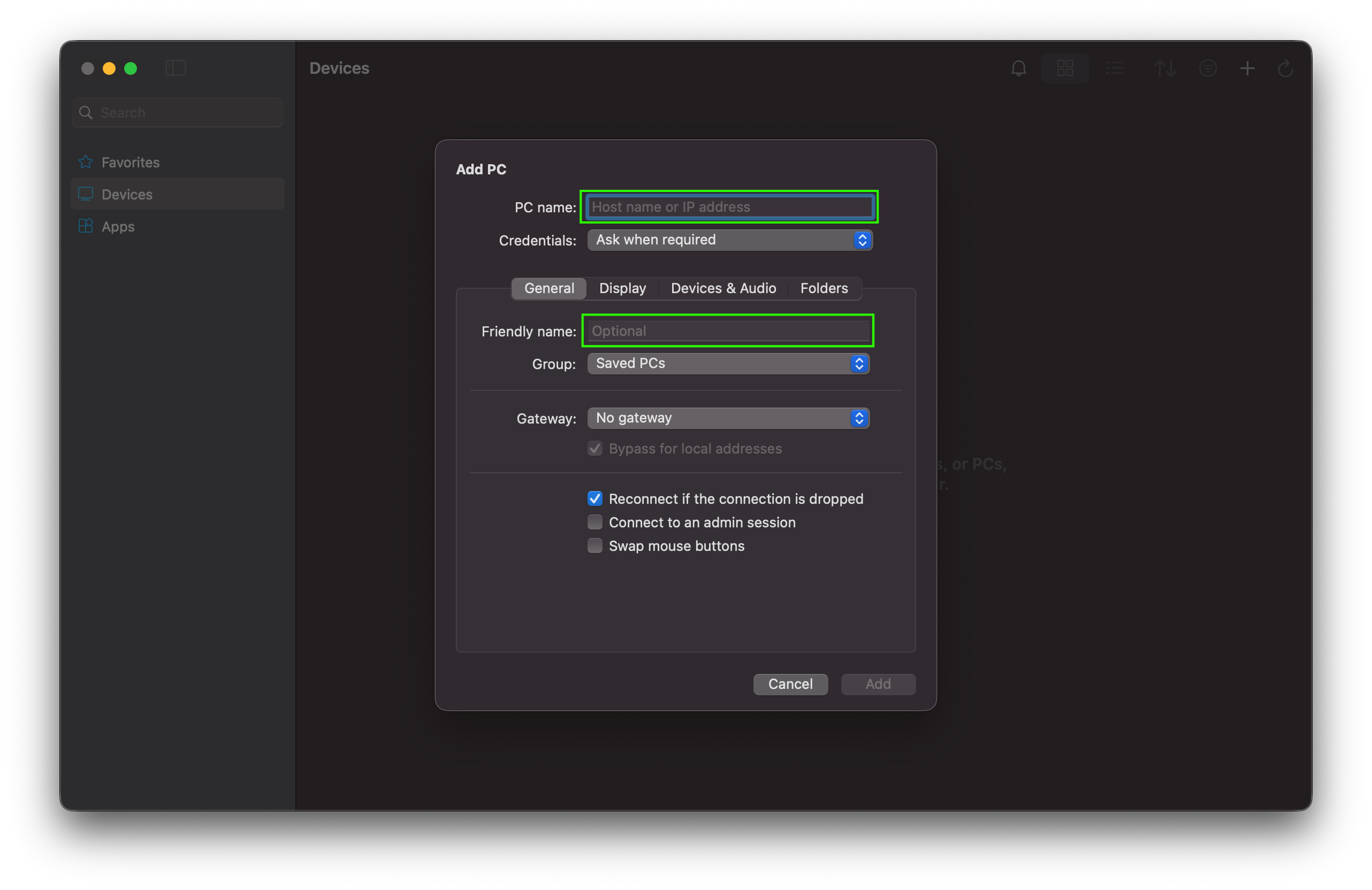The height and width of the screenshot is (890, 1372).
Task: Click the notifications bell icon
Action: point(1019,68)
